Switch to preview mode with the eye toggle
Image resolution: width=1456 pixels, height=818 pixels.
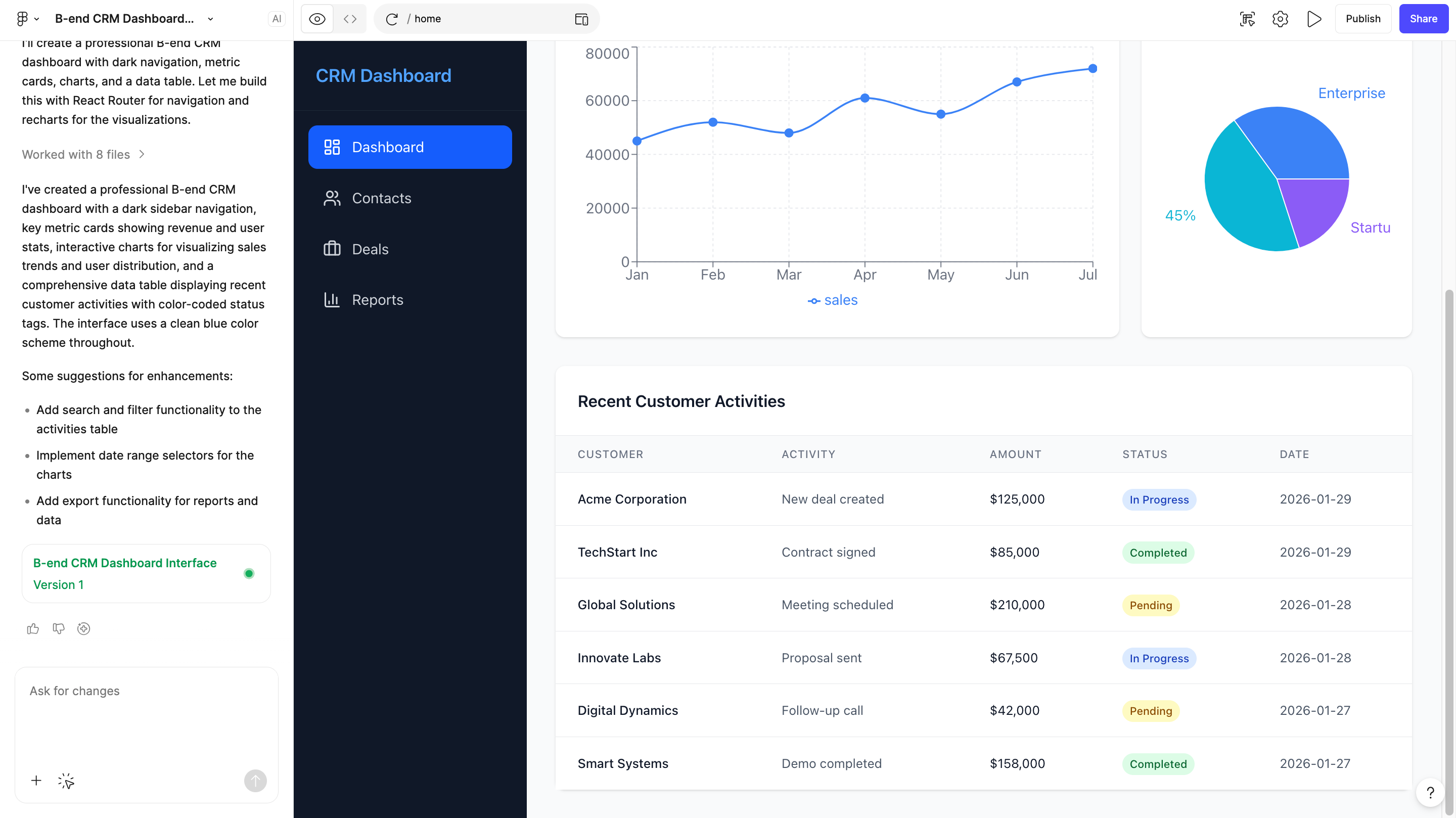point(317,19)
